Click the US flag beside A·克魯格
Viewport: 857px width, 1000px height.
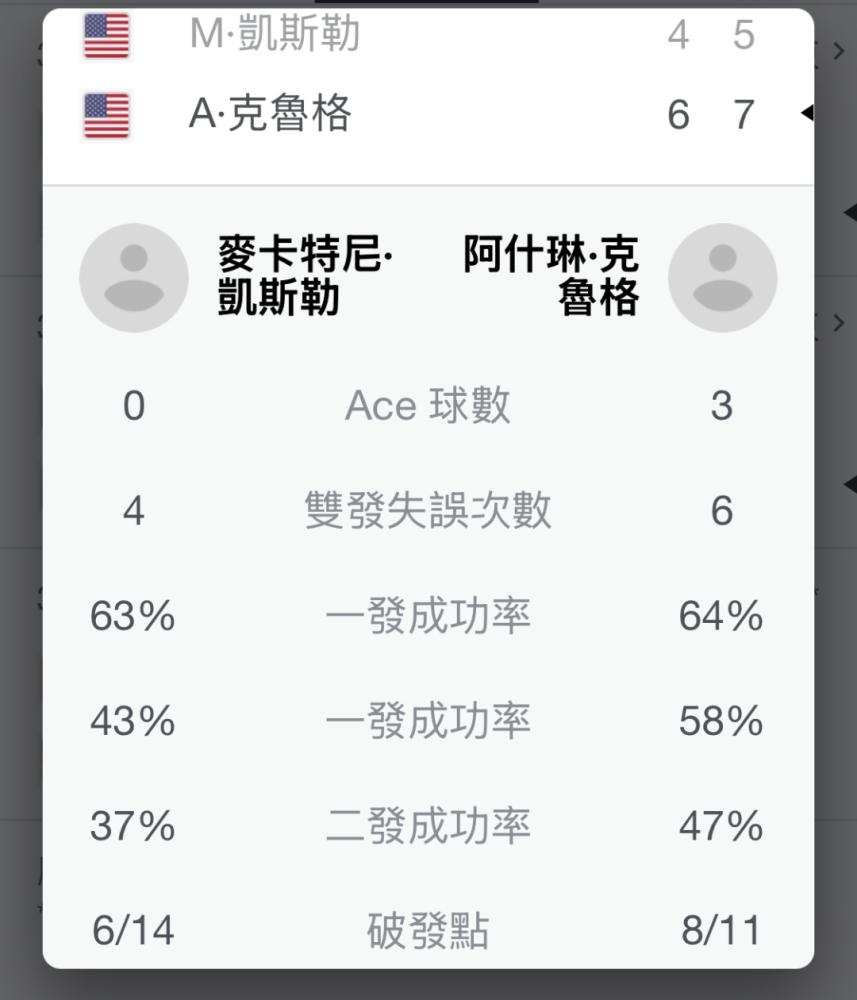coord(106,115)
